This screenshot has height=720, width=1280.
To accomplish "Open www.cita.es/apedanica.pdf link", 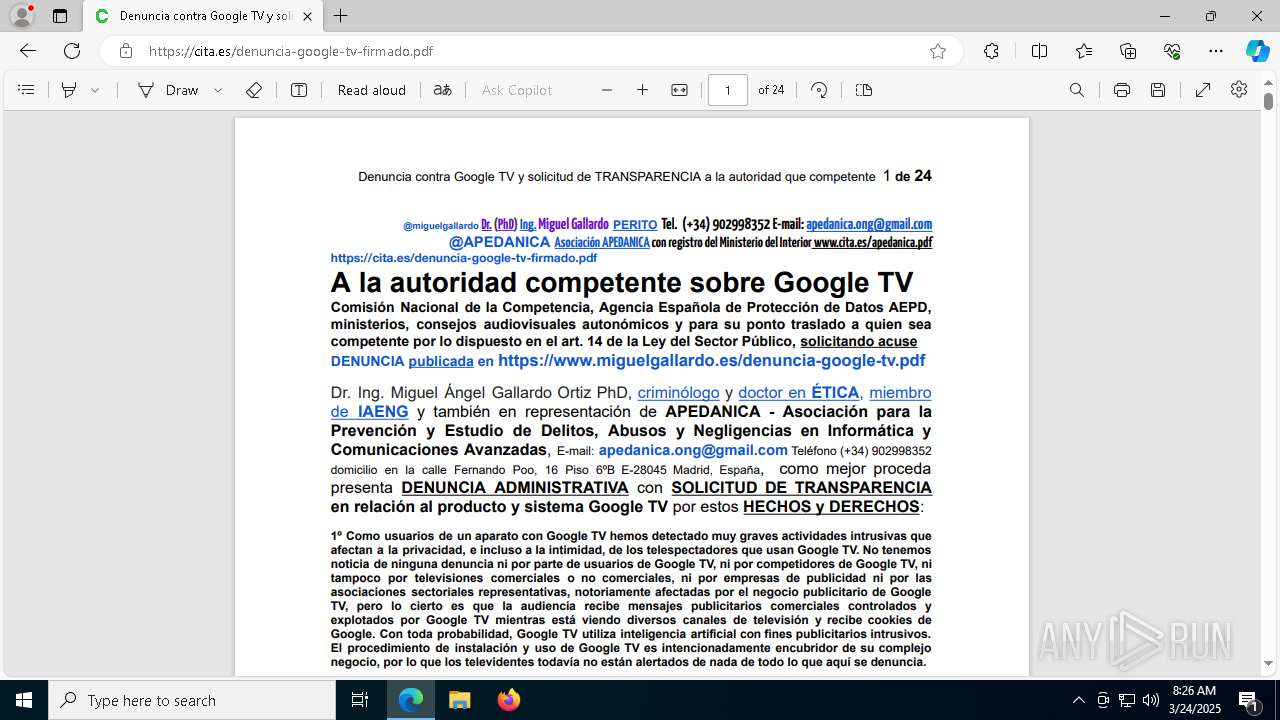I will [x=873, y=242].
